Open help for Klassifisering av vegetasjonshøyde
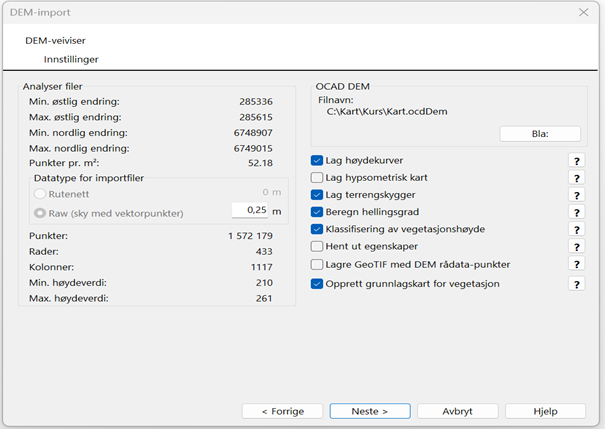This screenshot has width=605, height=429. coord(576,230)
